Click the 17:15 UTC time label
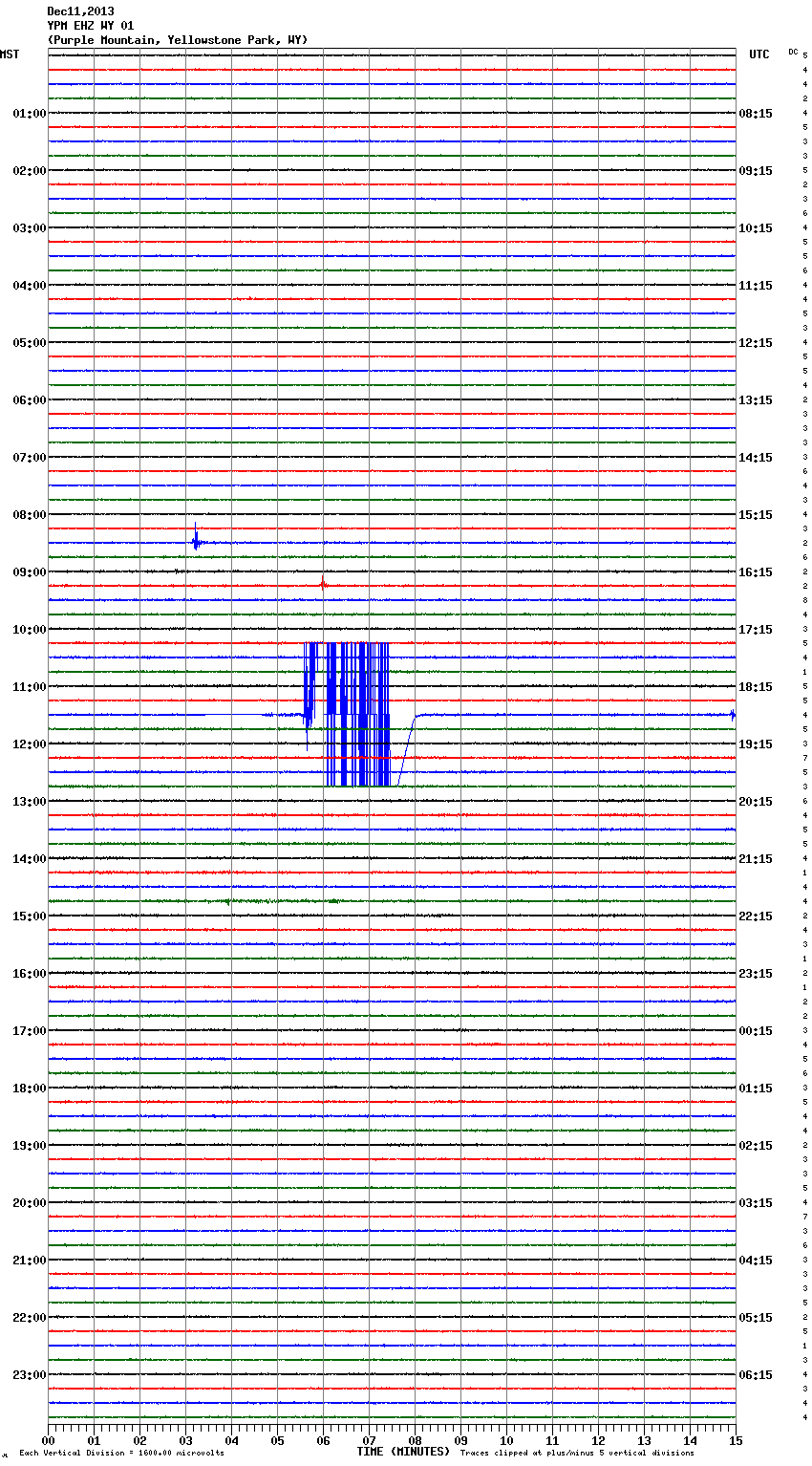The image size is (812, 1466). click(756, 630)
